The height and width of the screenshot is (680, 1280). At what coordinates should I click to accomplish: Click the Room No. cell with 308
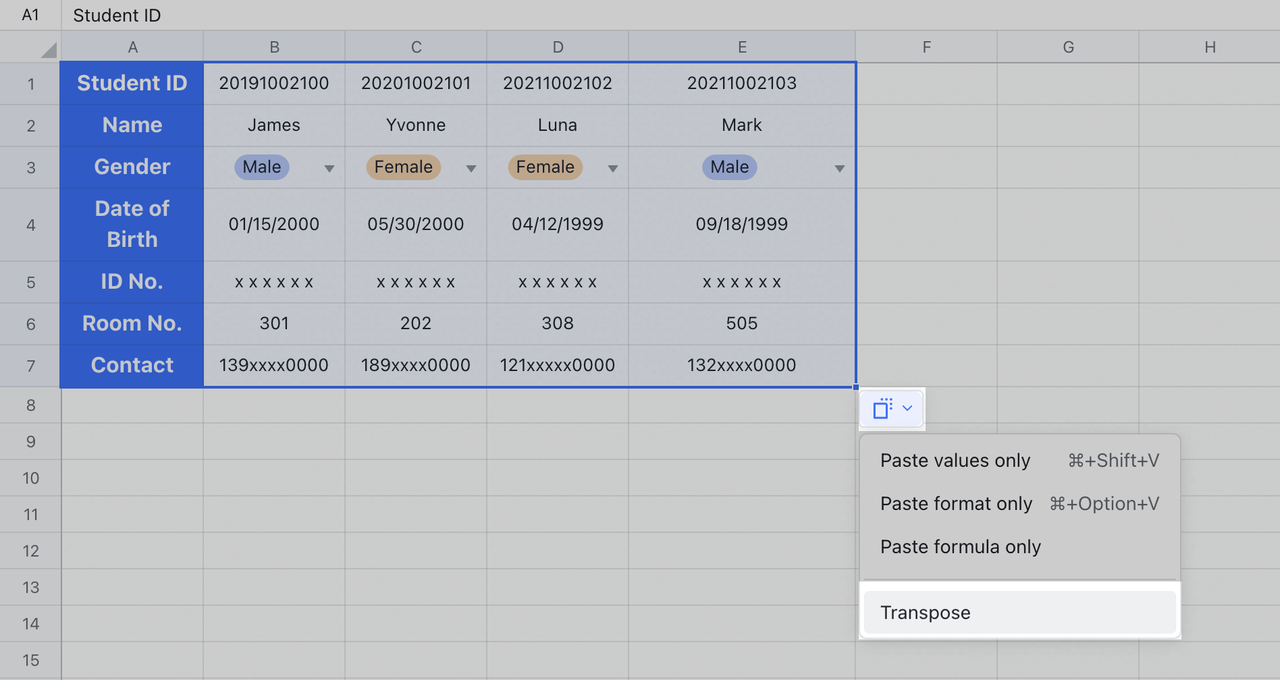pyautogui.click(x=557, y=323)
